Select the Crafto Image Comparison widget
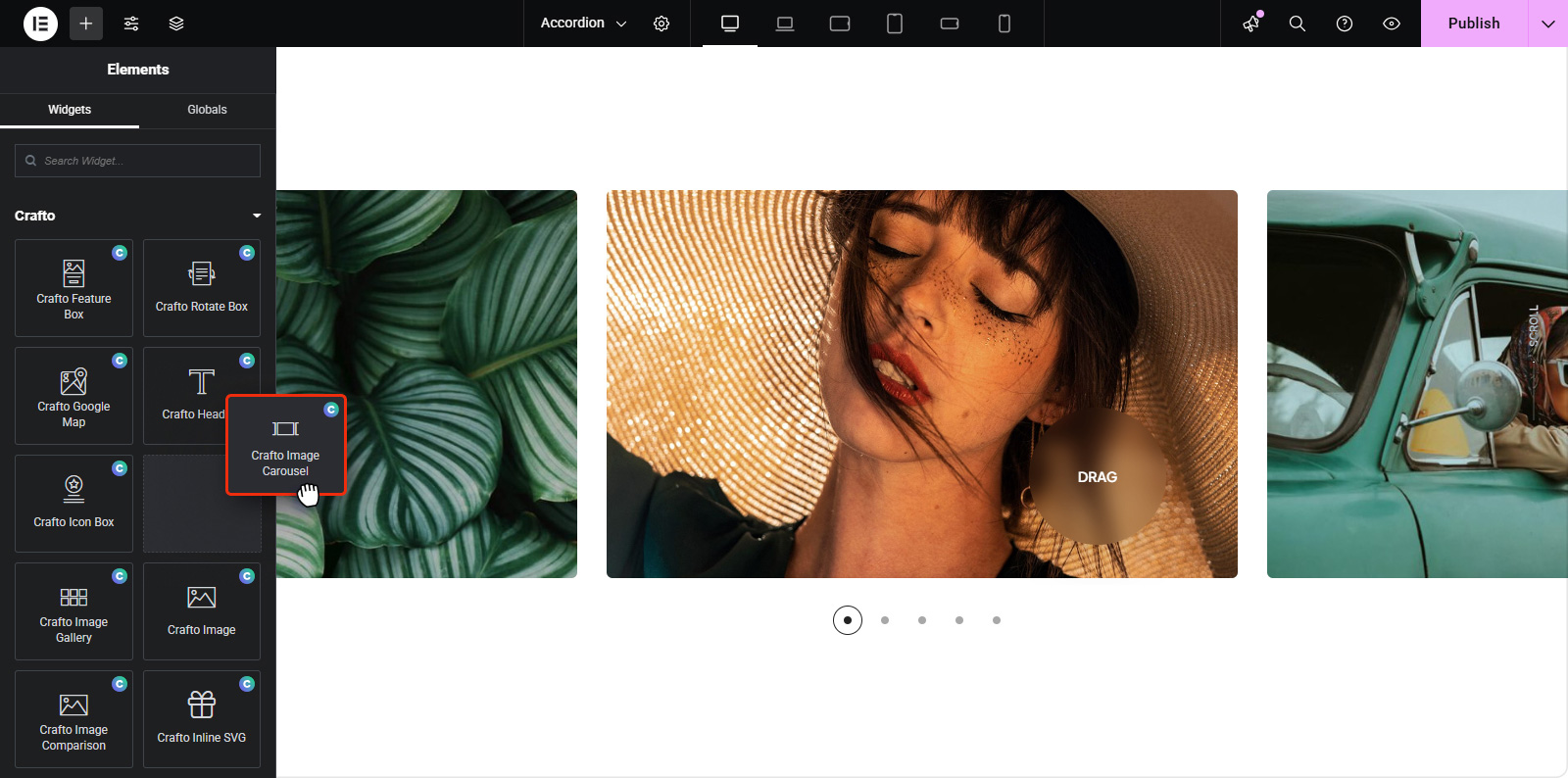Screen dimensions: 1568x778 (73, 719)
